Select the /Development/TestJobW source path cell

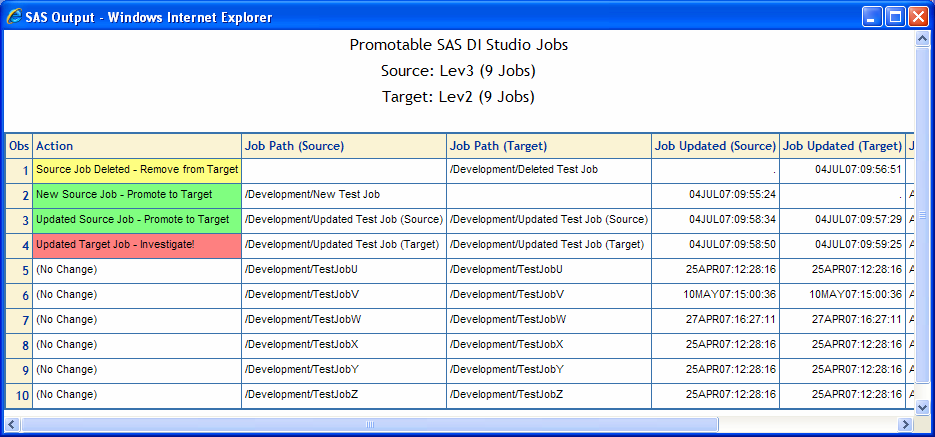[344, 321]
